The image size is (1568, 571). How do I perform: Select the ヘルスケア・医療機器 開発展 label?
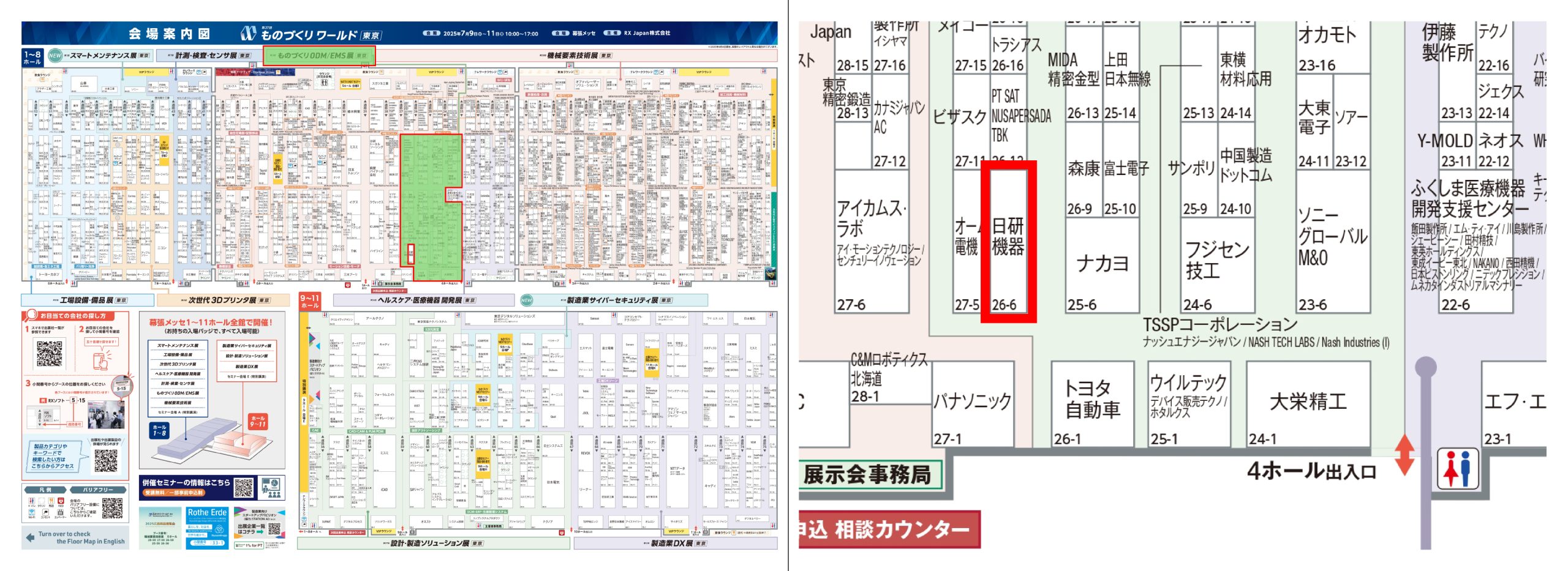point(424,300)
